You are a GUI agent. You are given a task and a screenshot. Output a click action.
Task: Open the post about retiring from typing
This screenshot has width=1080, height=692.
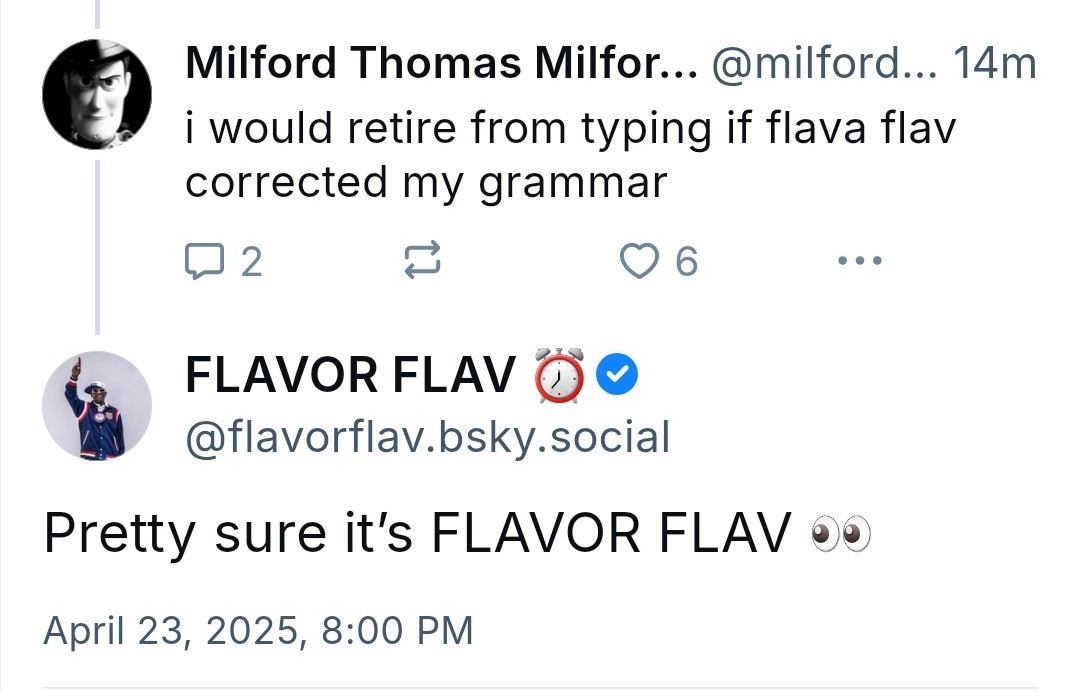point(570,155)
